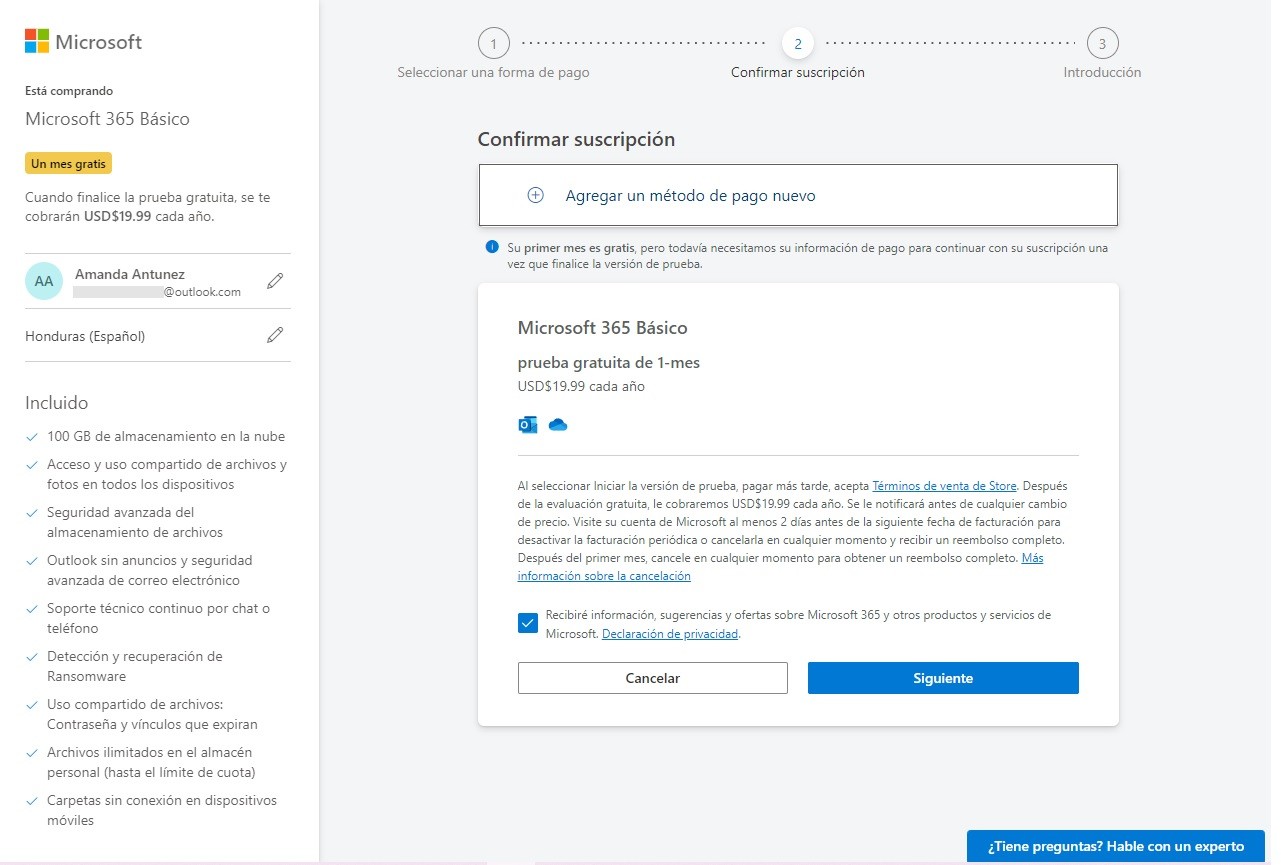Click the Microsoft logo
This screenshot has width=1281, height=865.
(x=83, y=41)
